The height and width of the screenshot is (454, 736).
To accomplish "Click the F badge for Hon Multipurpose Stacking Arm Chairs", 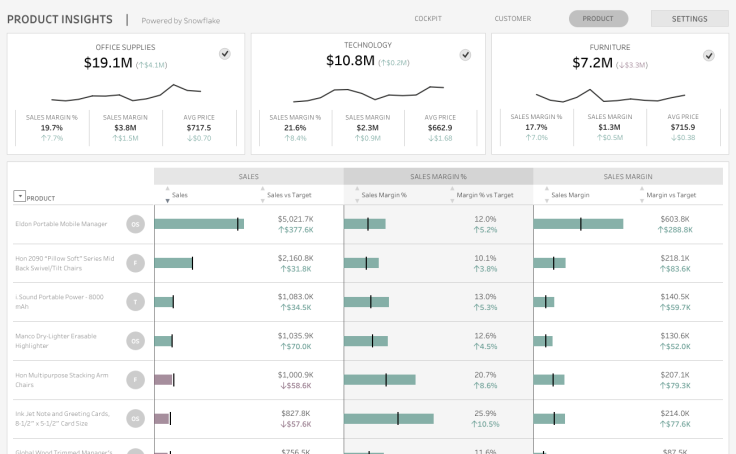I will coord(135,380).
